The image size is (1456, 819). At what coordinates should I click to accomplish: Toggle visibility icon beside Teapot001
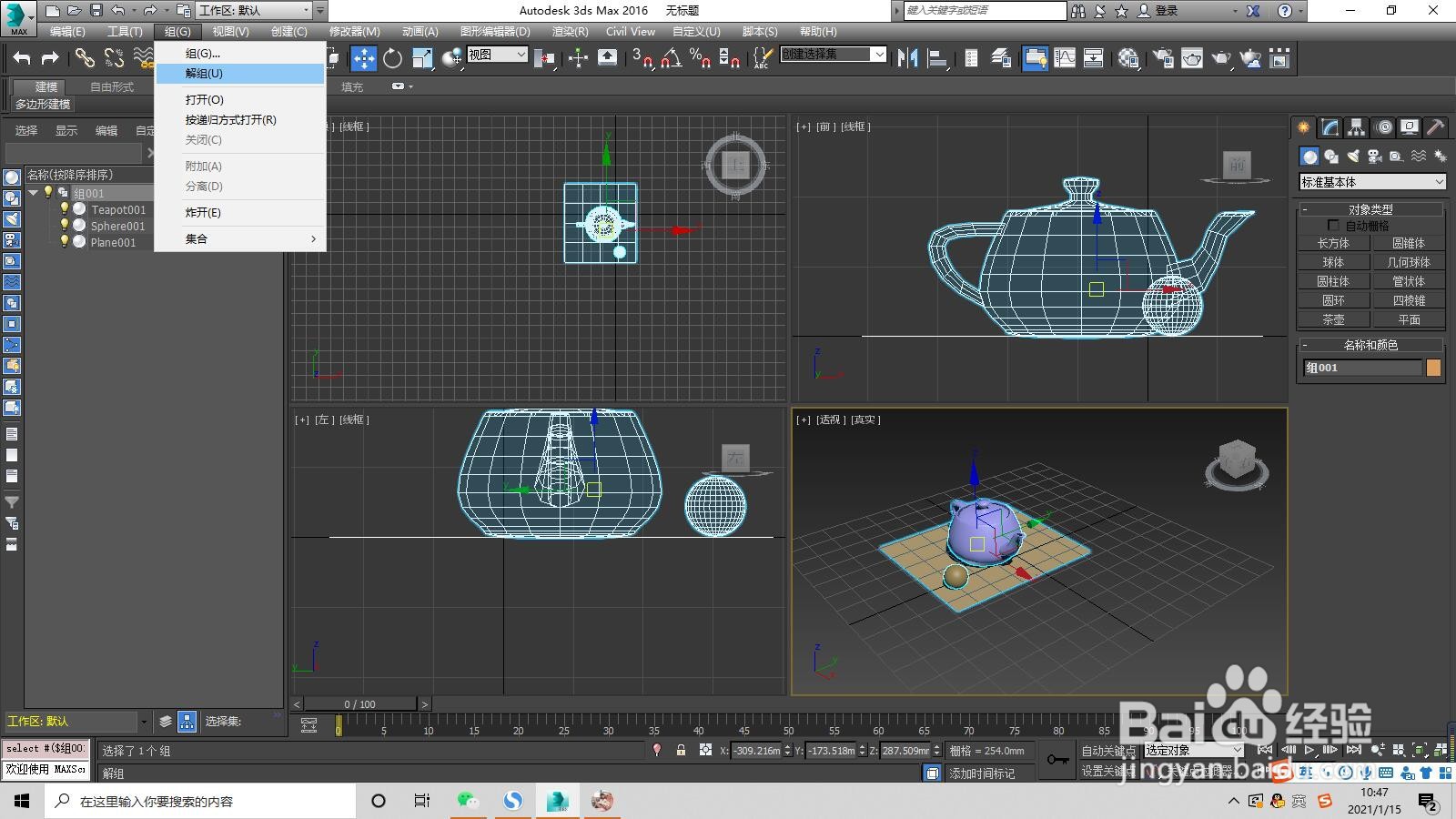coord(64,209)
